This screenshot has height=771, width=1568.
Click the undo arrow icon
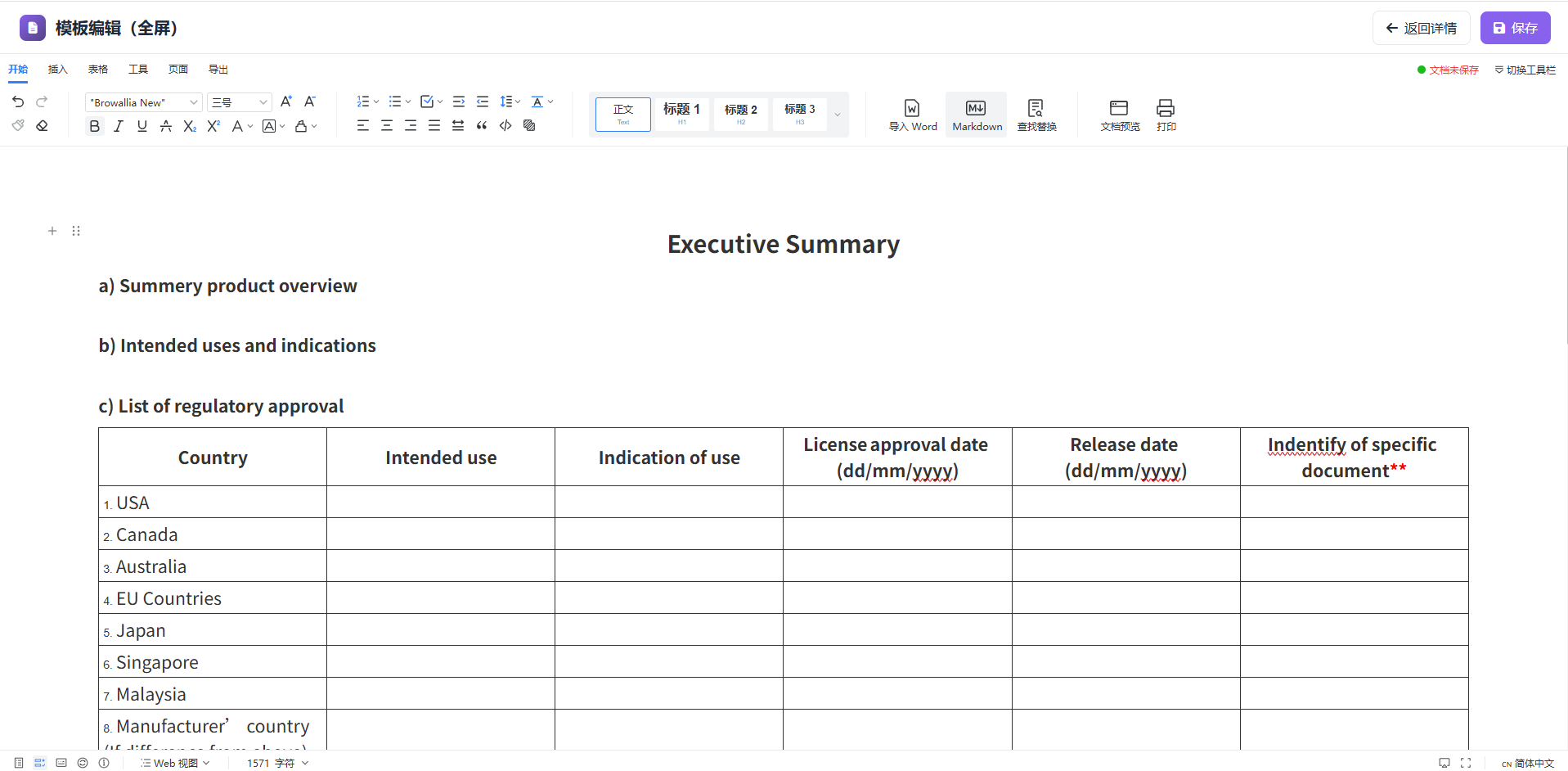18,101
